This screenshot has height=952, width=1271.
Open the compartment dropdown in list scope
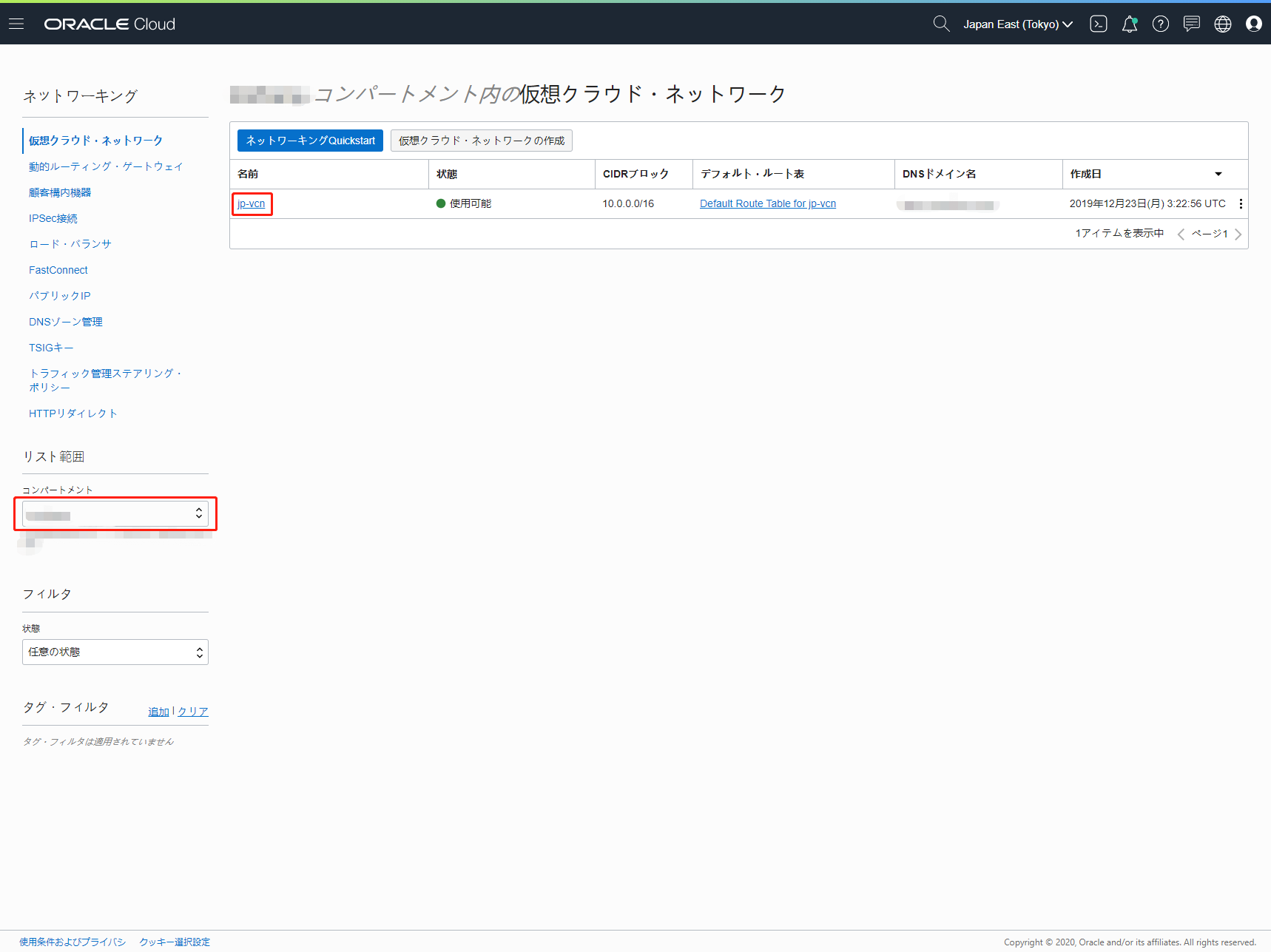click(115, 513)
